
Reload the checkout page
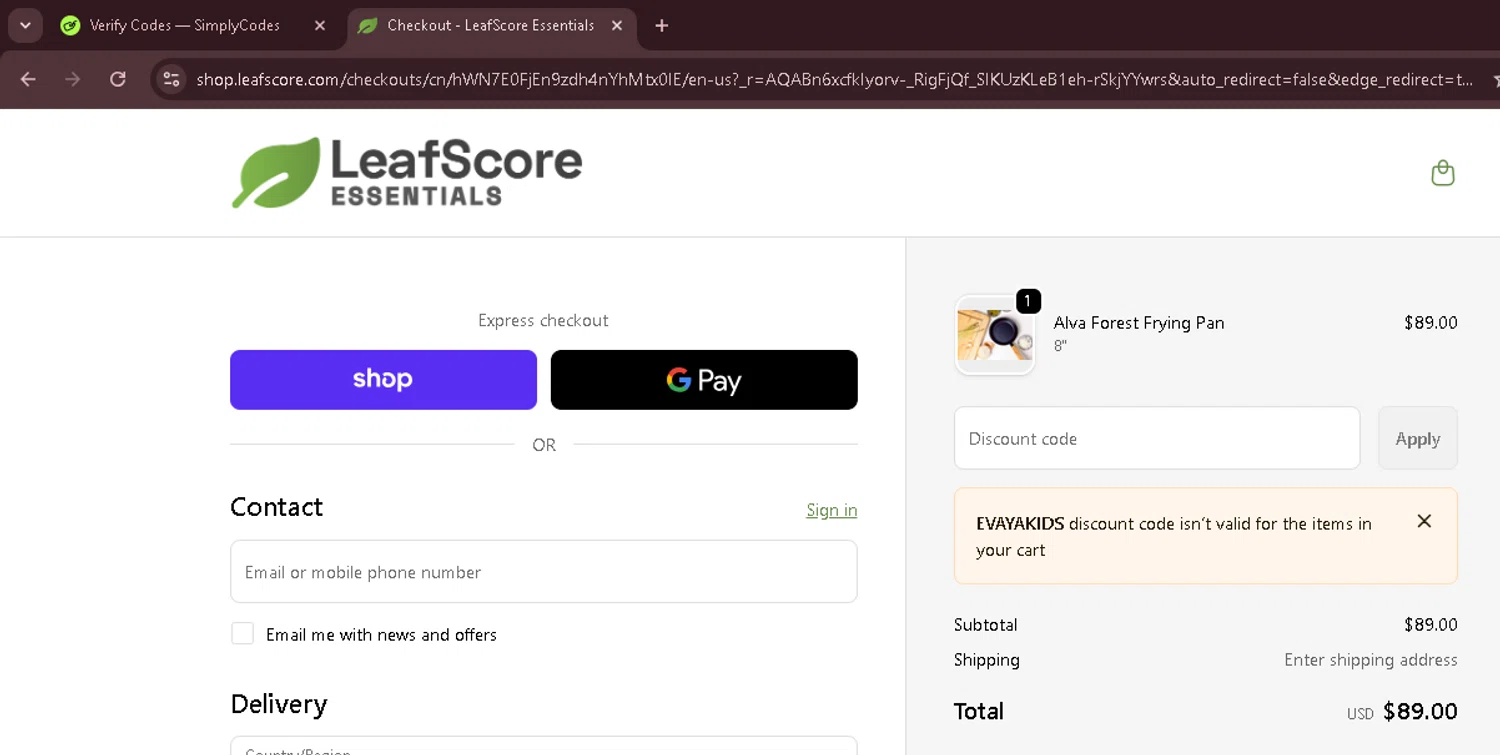[118, 79]
